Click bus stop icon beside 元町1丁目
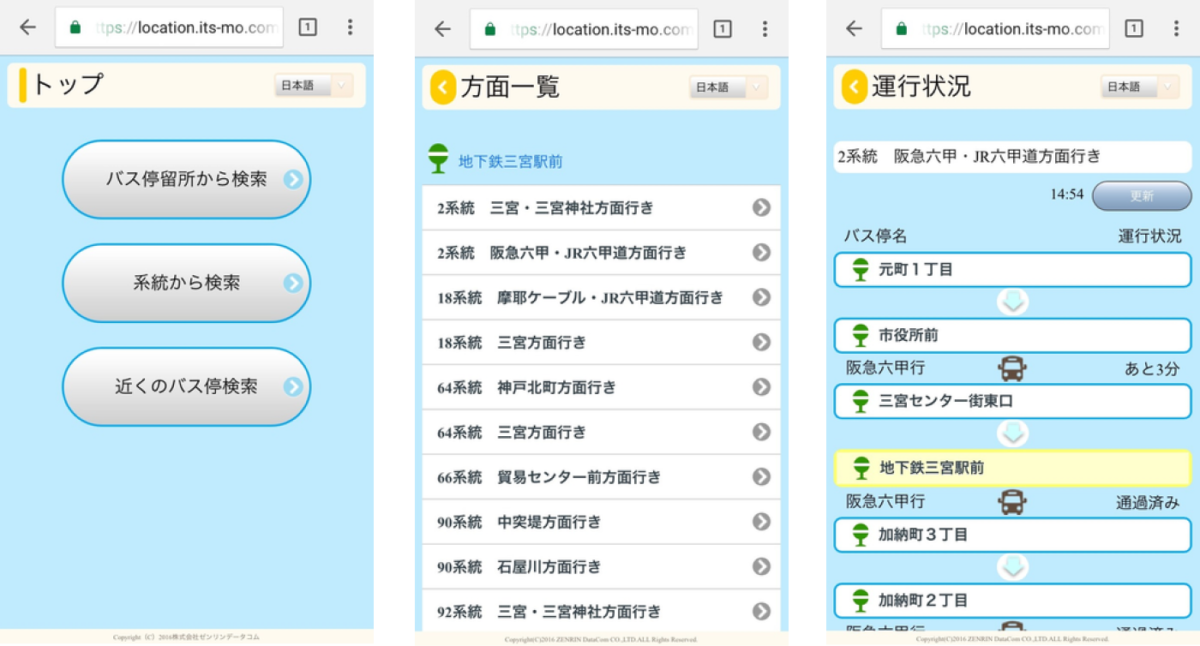The width and height of the screenshot is (1200, 646). 859,269
